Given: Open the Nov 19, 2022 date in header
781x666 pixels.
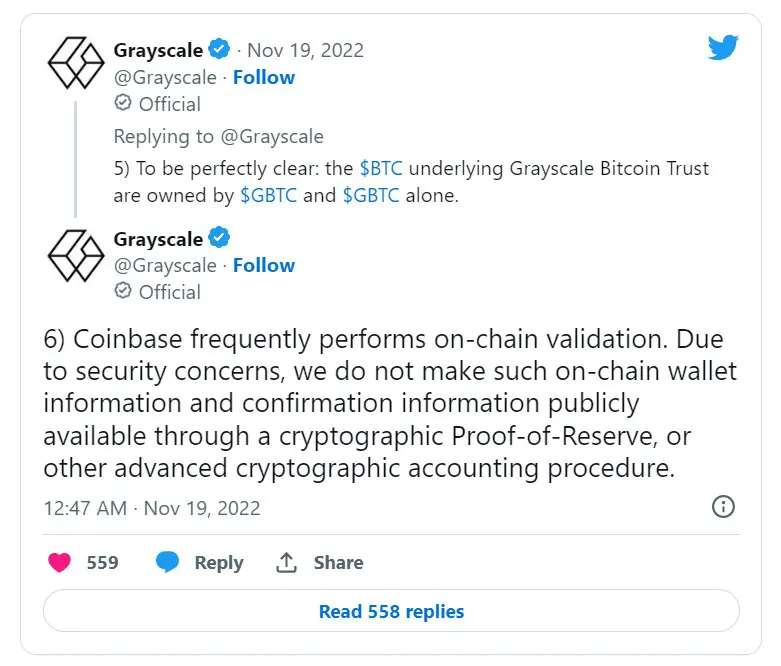Looking at the screenshot, I should coord(305,50).
